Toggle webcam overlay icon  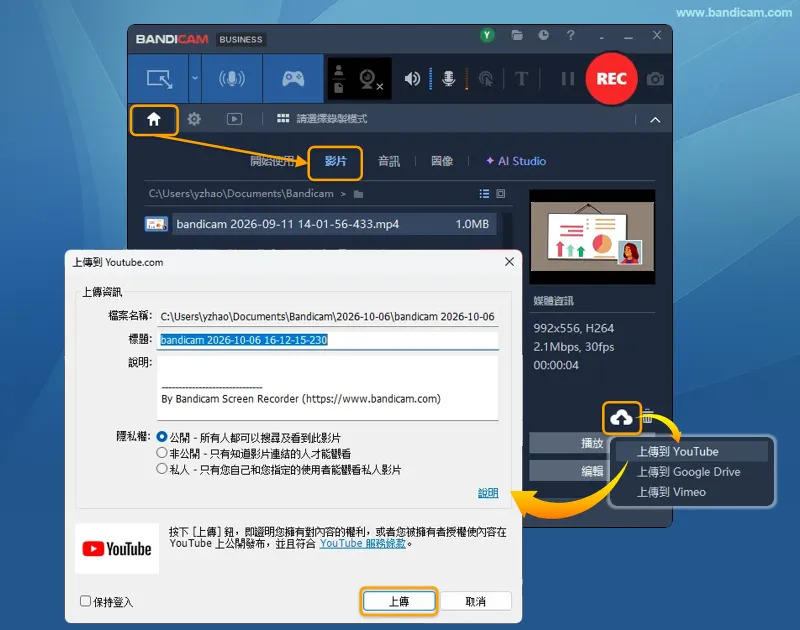pos(371,80)
